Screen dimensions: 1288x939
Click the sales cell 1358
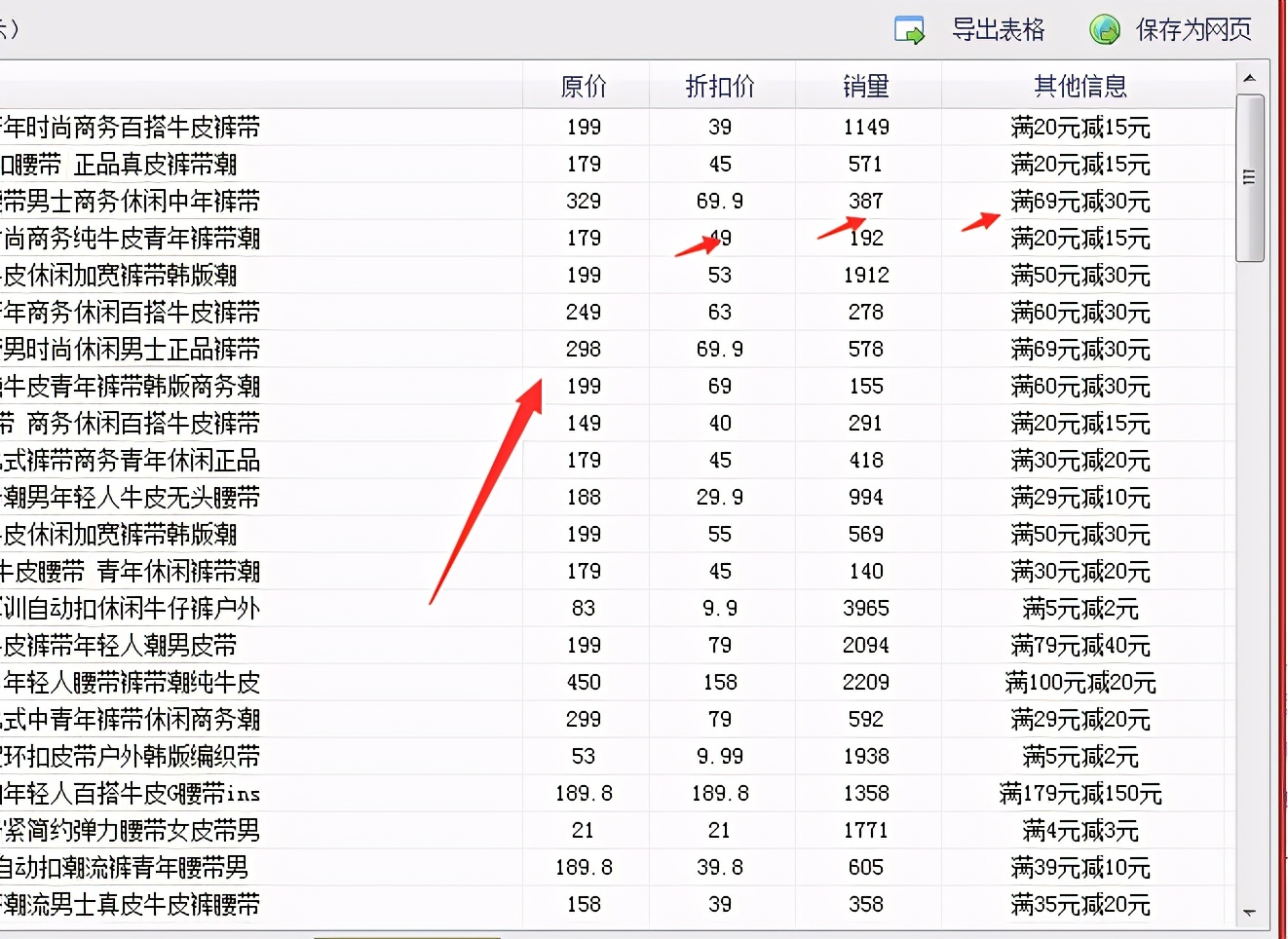[867, 794]
